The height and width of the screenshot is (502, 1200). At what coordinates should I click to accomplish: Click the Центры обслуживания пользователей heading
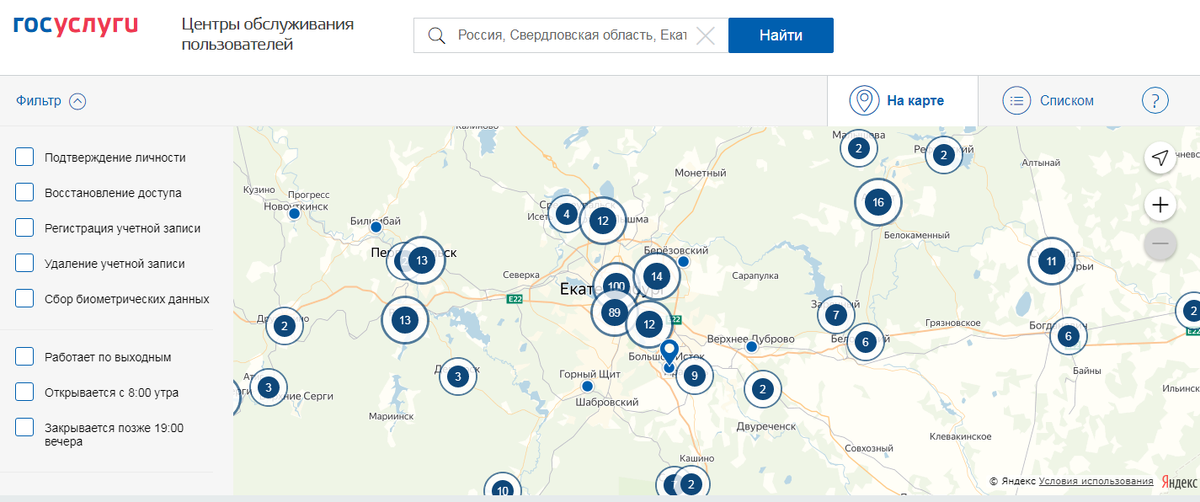pyautogui.click(x=269, y=34)
